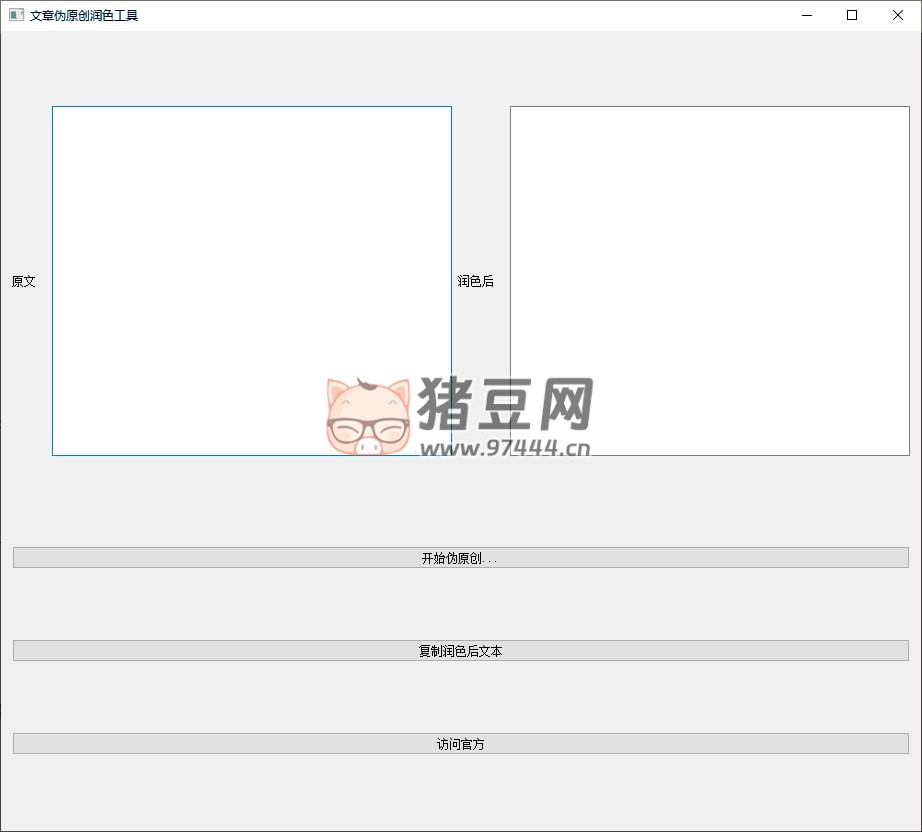Open the 访问官方 website button

[x=460, y=744]
